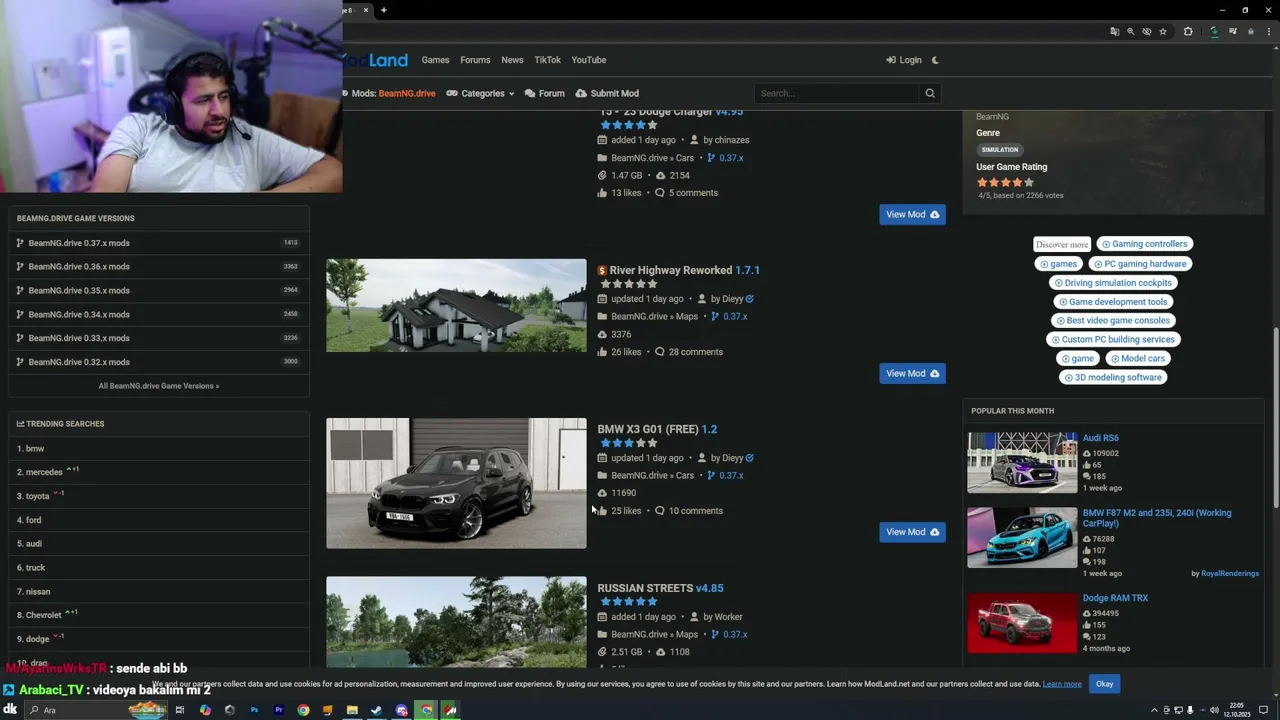Open BeamNG.drive 0.33.x mods version
1280x720 pixels.
pyautogui.click(x=158, y=338)
